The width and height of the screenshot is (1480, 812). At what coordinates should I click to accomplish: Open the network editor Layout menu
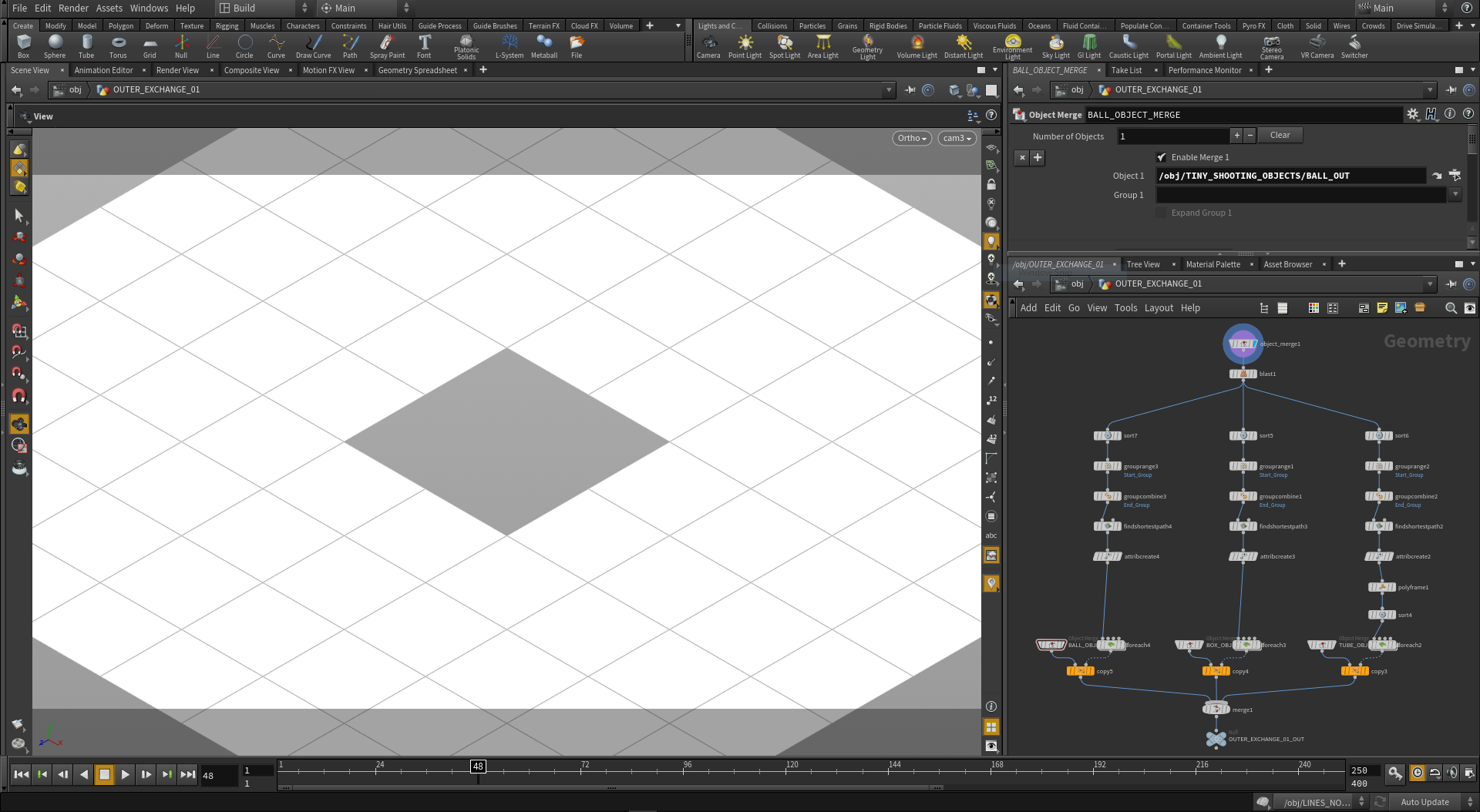tap(1159, 308)
